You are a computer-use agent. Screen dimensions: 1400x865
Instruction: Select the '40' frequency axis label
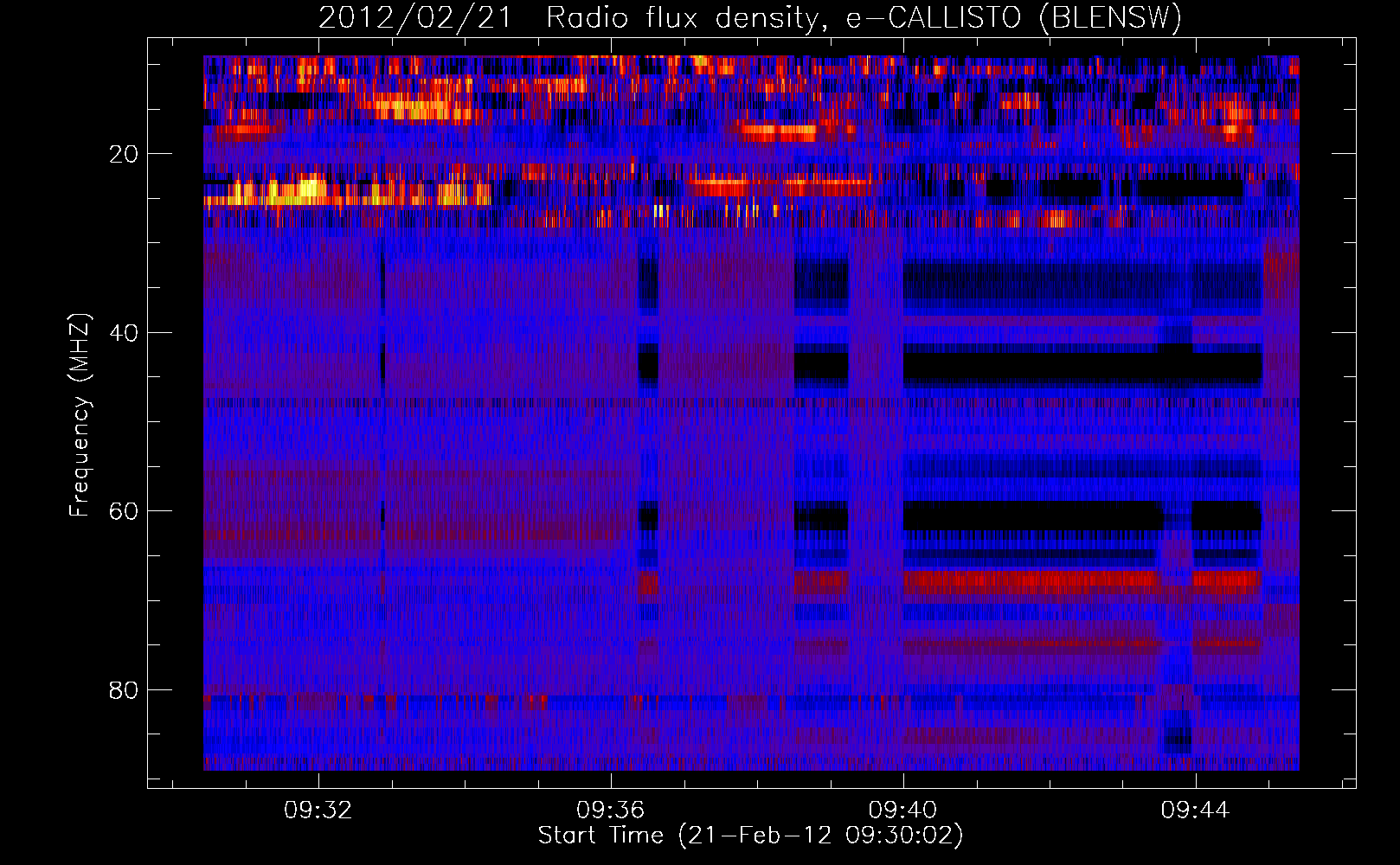pos(125,333)
